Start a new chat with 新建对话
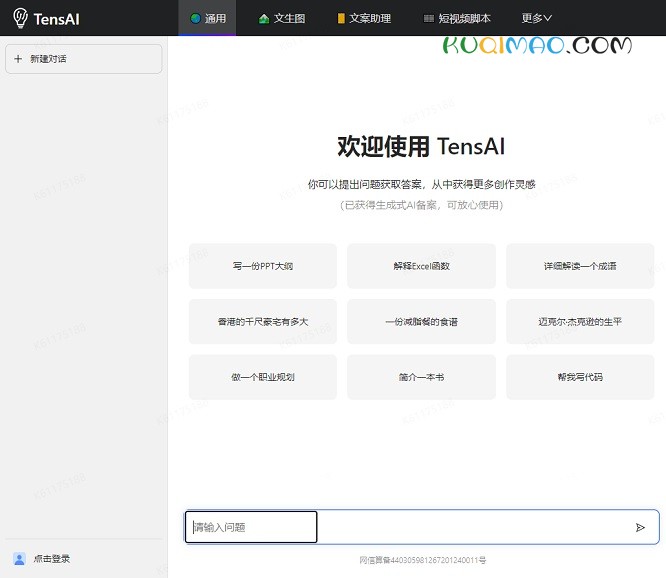 point(84,59)
